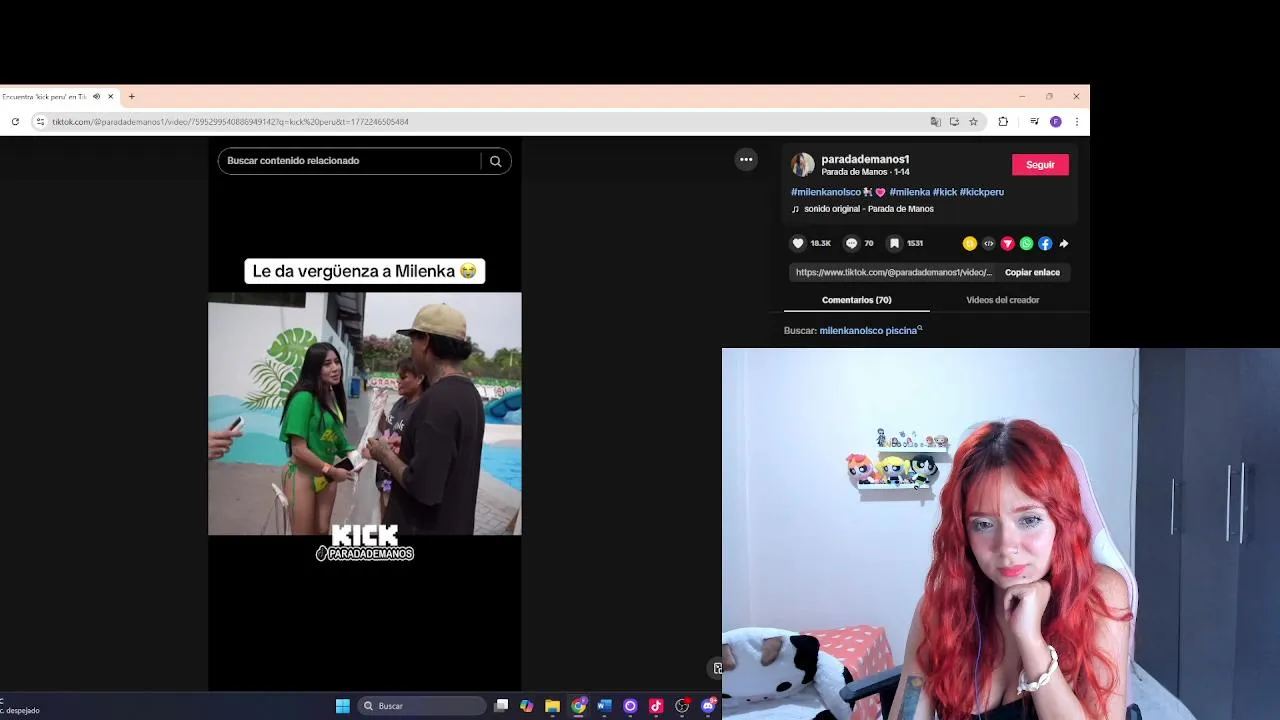Click the TikTok video player

click(x=365, y=414)
